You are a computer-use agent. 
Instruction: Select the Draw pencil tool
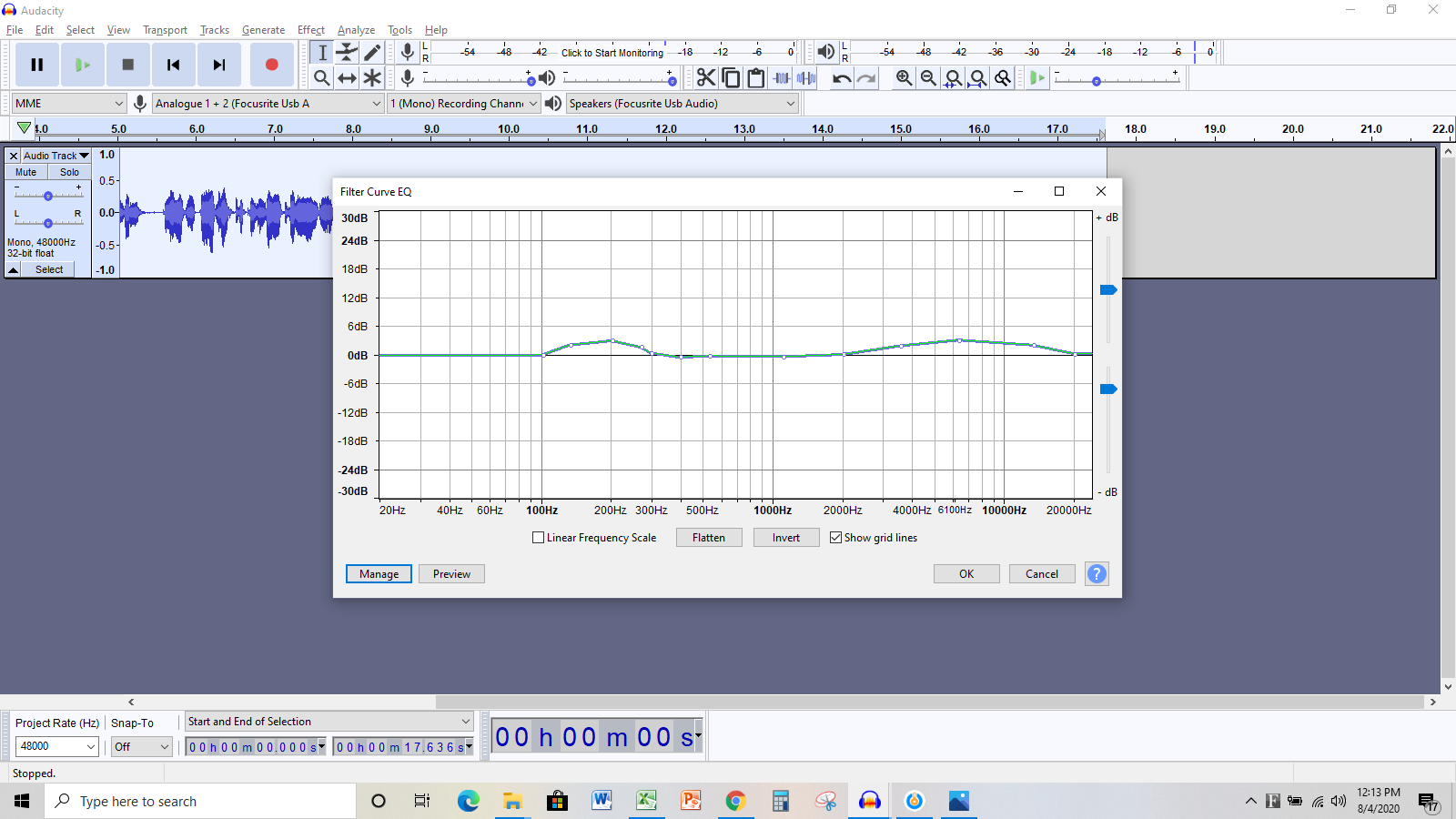tap(372, 53)
